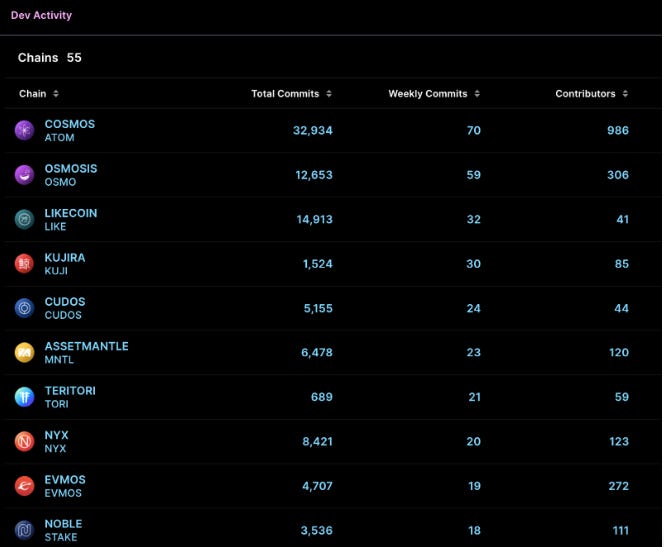
Task: Open the LIKECOIN chain link
Action: pyautogui.click(x=71, y=213)
